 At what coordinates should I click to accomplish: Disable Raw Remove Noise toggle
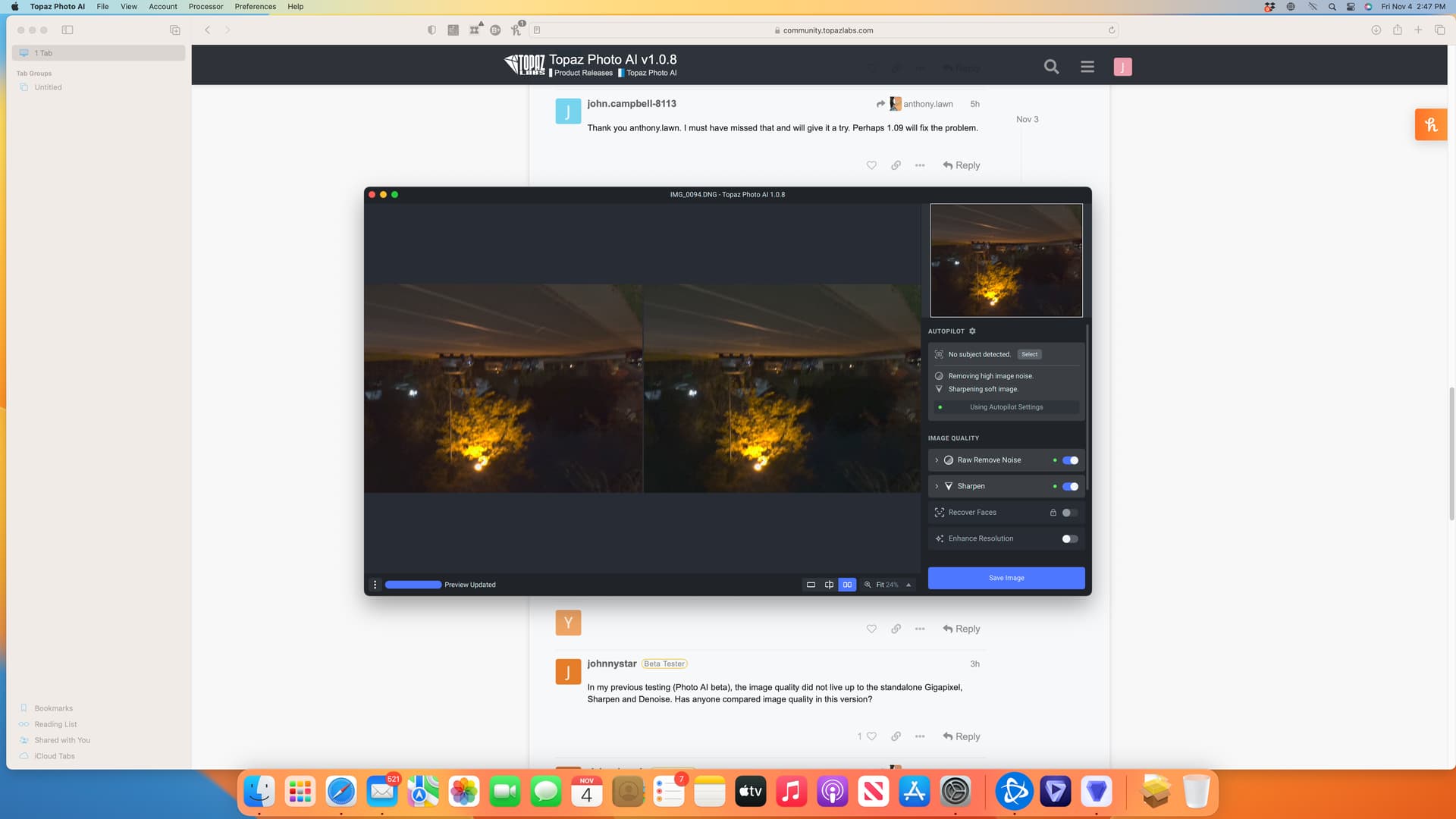point(1070,460)
